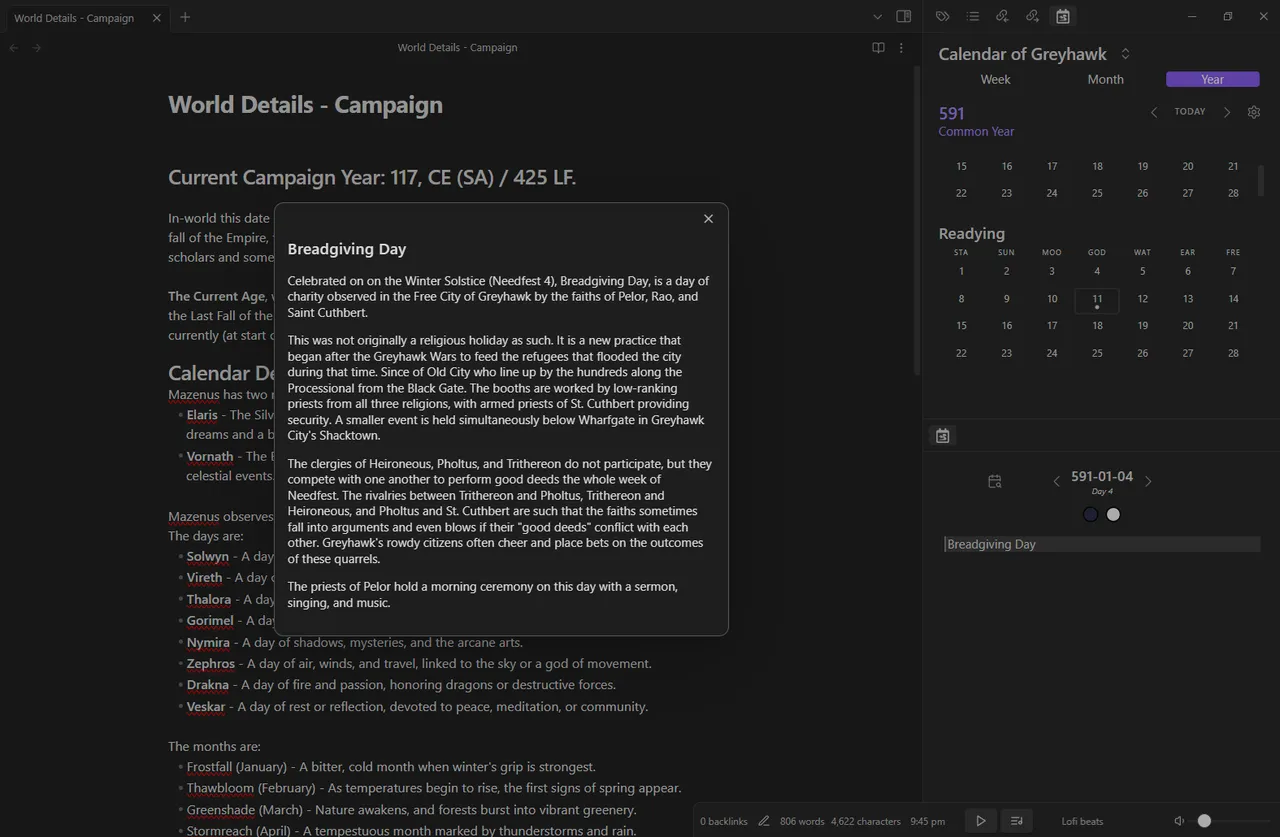Open calendar settings gear
This screenshot has width=1280, height=837.
(x=1254, y=112)
